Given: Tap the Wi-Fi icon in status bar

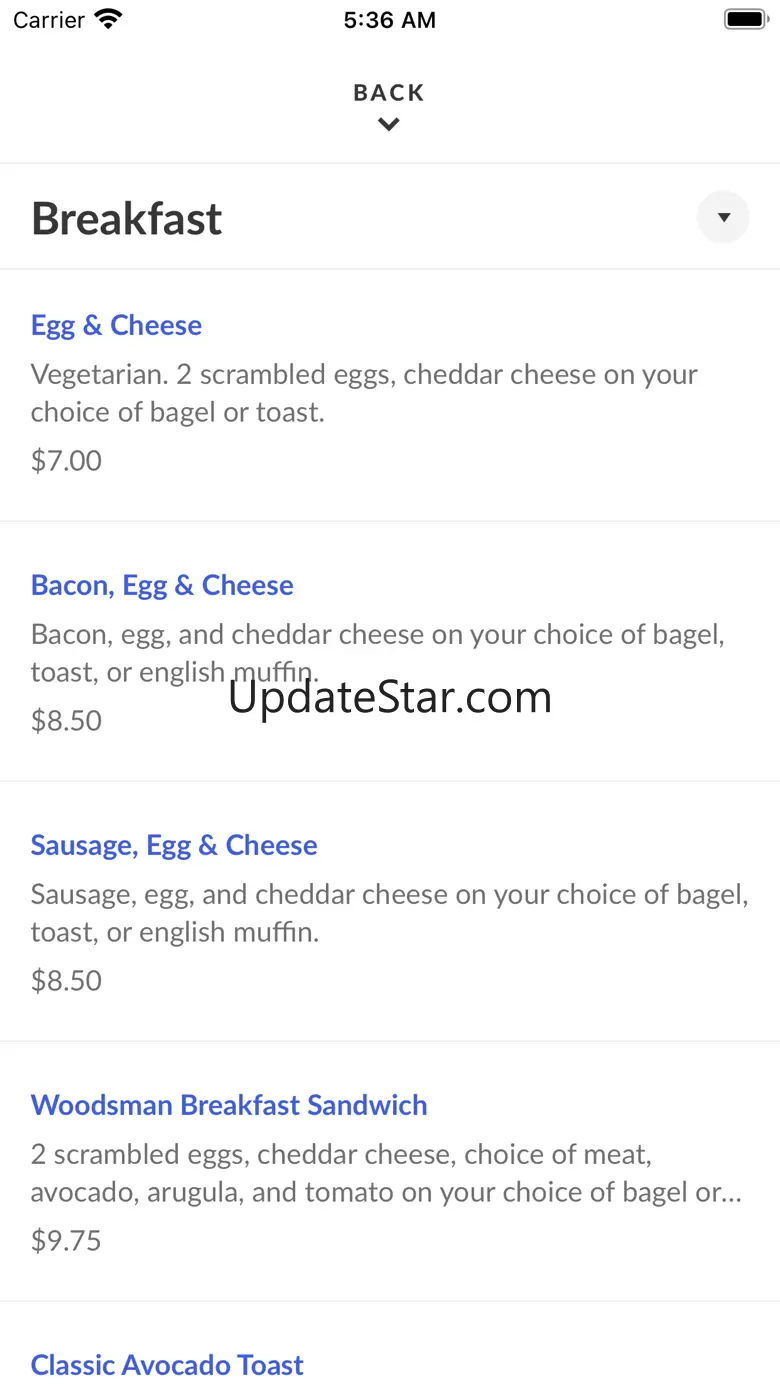Looking at the screenshot, I should [108, 19].
